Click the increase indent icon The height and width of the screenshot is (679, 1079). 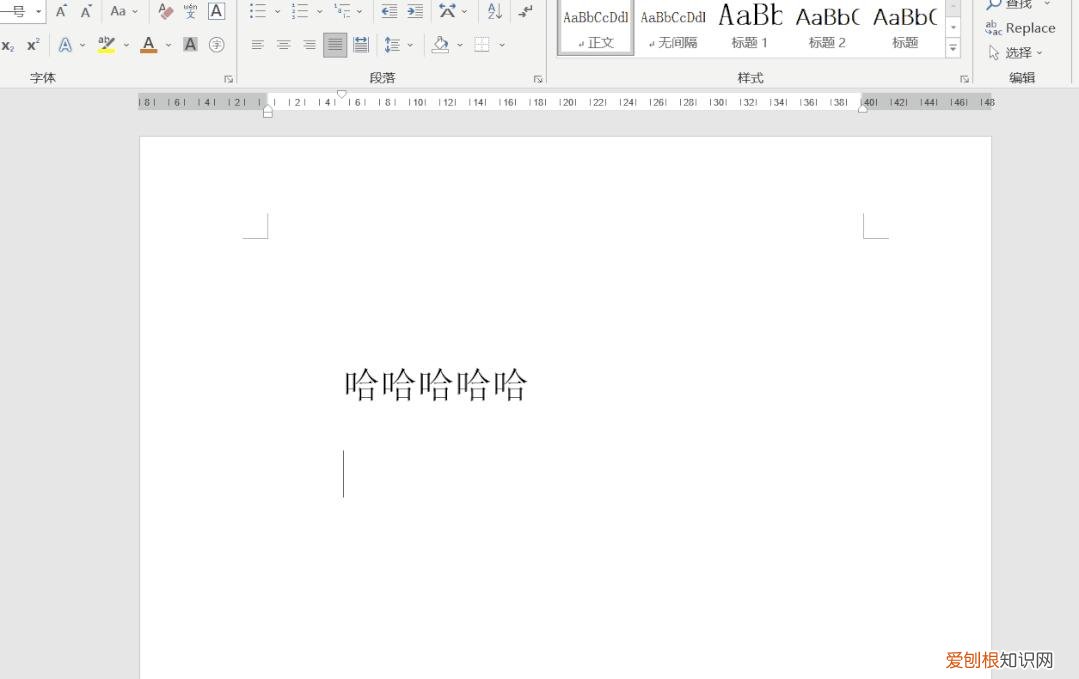[414, 11]
